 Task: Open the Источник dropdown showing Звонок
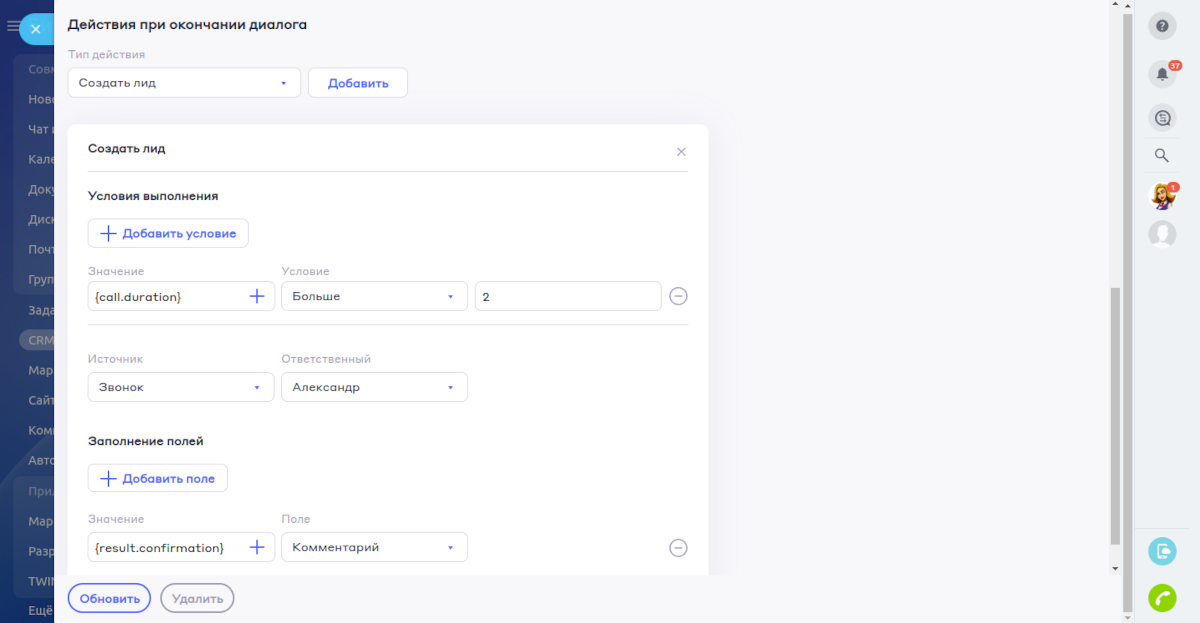point(180,387)
